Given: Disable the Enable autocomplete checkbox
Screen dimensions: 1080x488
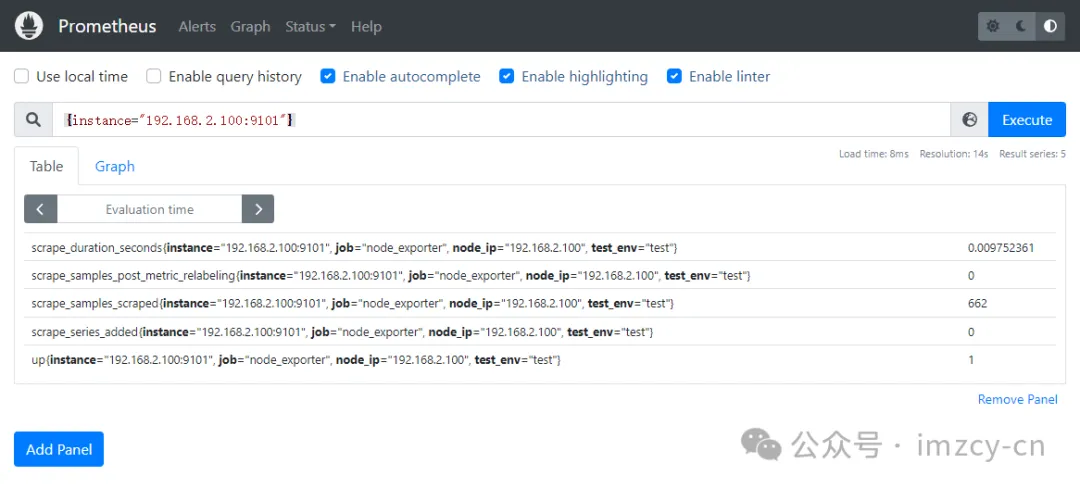Looking at the screenshot, I should pyautogui.click(x=327, y=76).
